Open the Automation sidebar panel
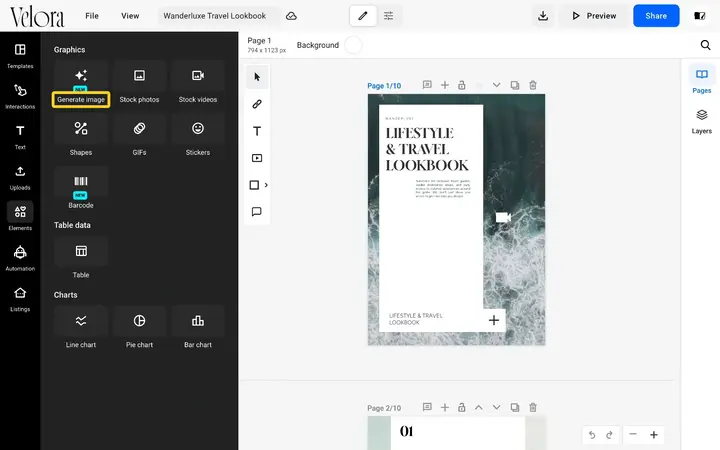 tap(20, 259)
